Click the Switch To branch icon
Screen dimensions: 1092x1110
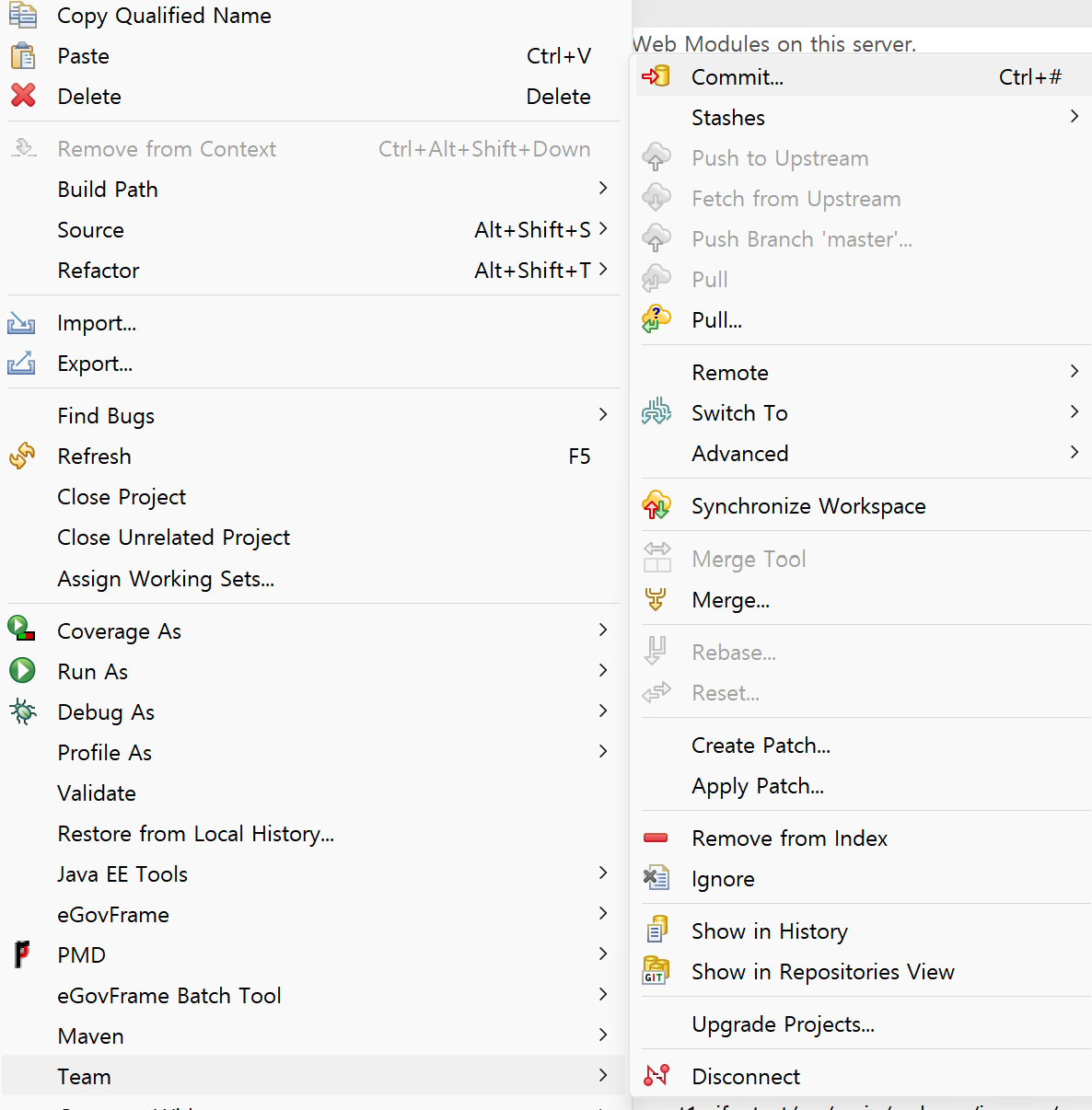point(656,412)
